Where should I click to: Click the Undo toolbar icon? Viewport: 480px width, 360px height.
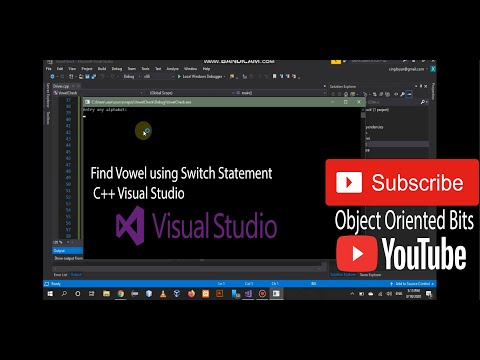(103, 76)
